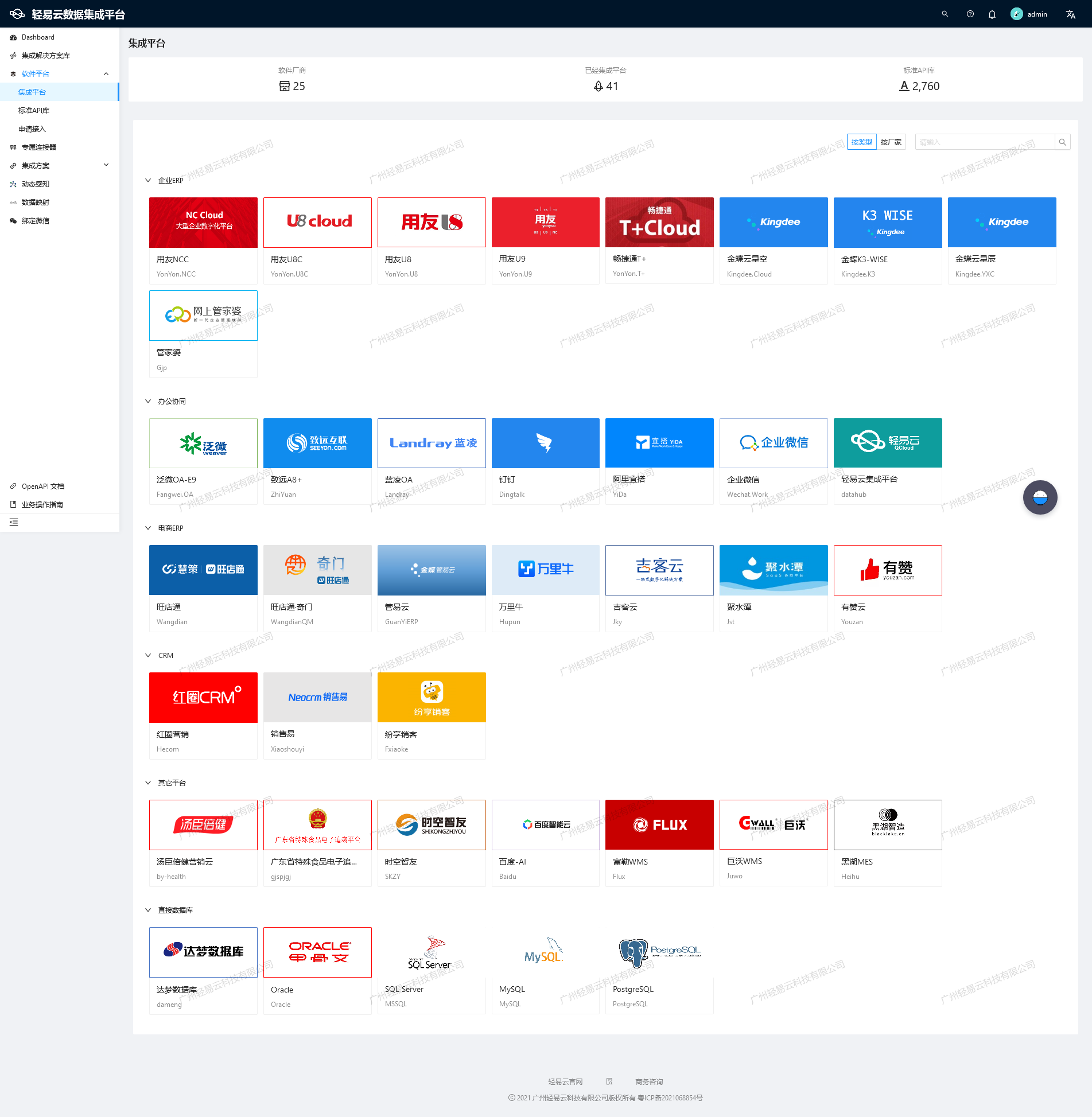Expand the 集成方案 sidebar menu

pyautogui.click(x=60, y=165)
